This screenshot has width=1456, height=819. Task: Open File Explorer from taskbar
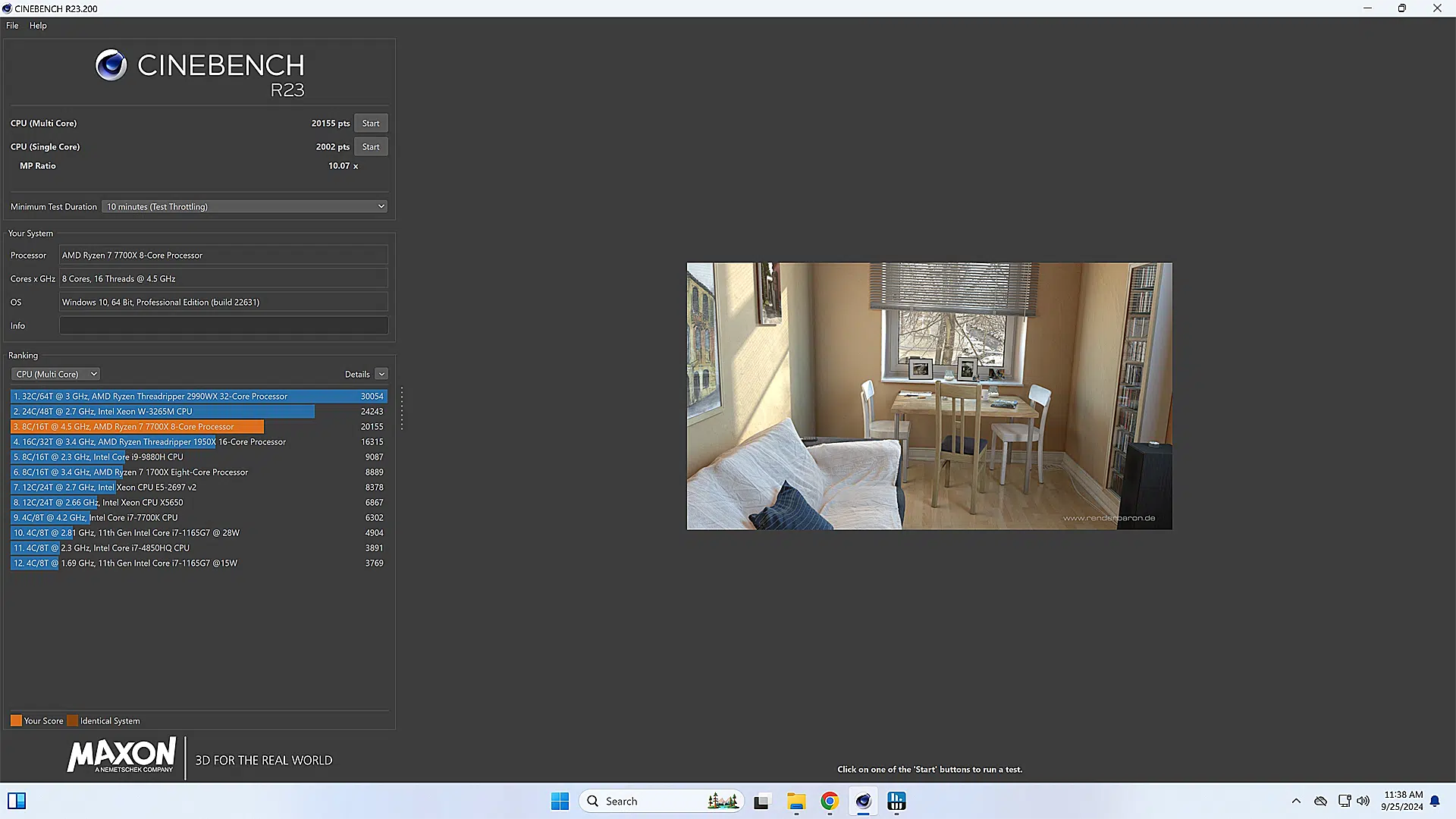coord(795,801)
